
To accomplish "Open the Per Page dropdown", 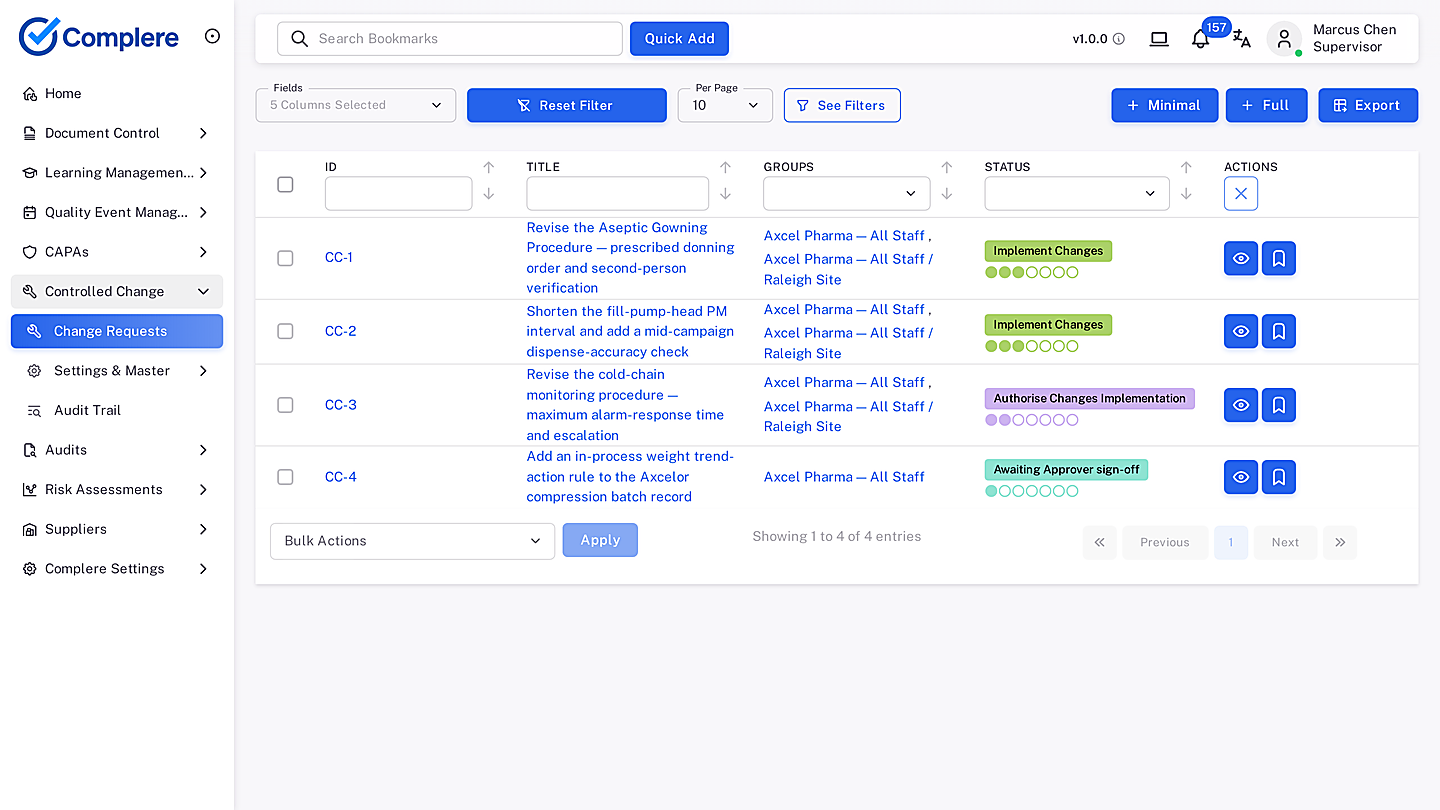I will point(725,105).
